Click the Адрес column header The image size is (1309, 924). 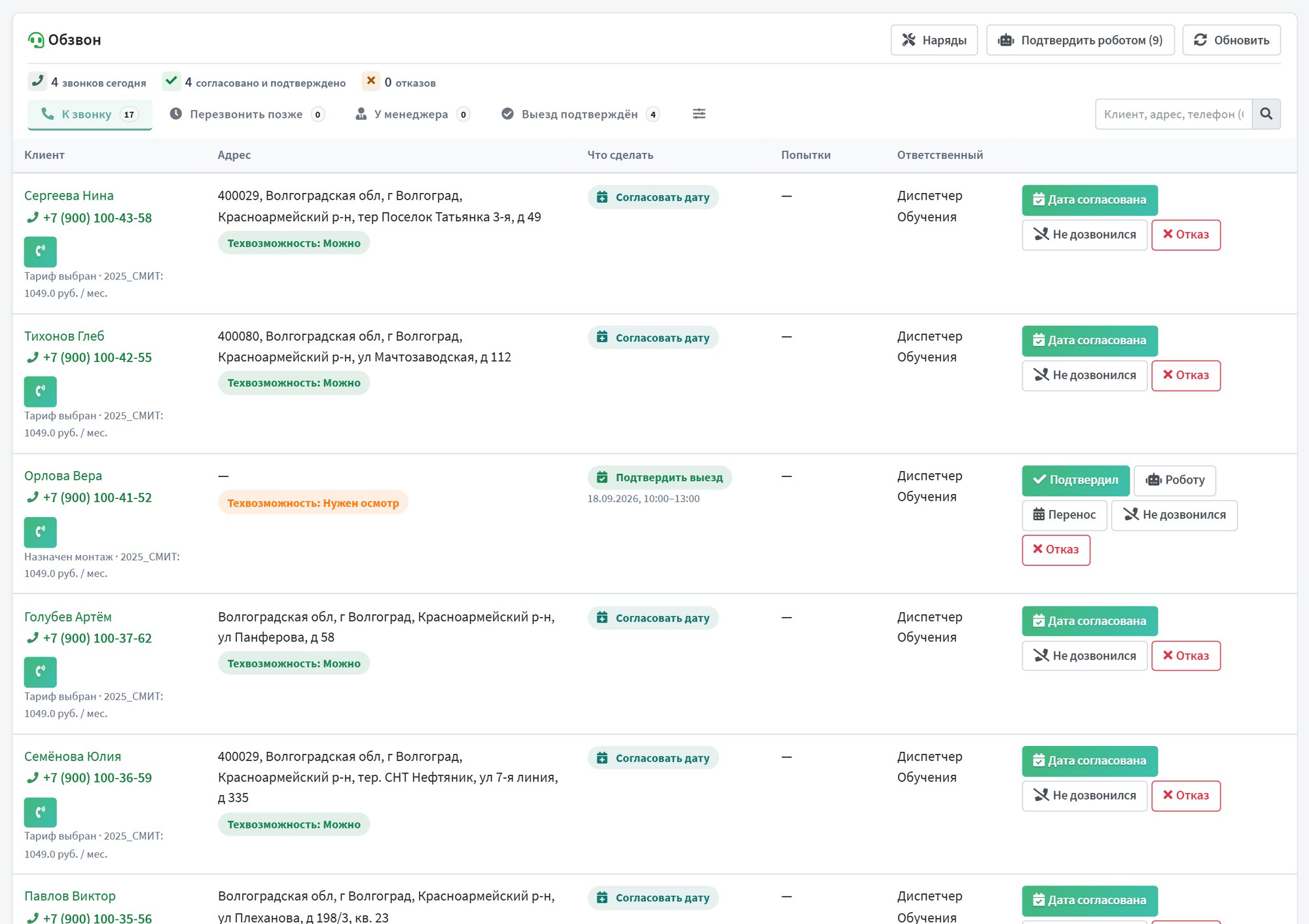[234, 155]
